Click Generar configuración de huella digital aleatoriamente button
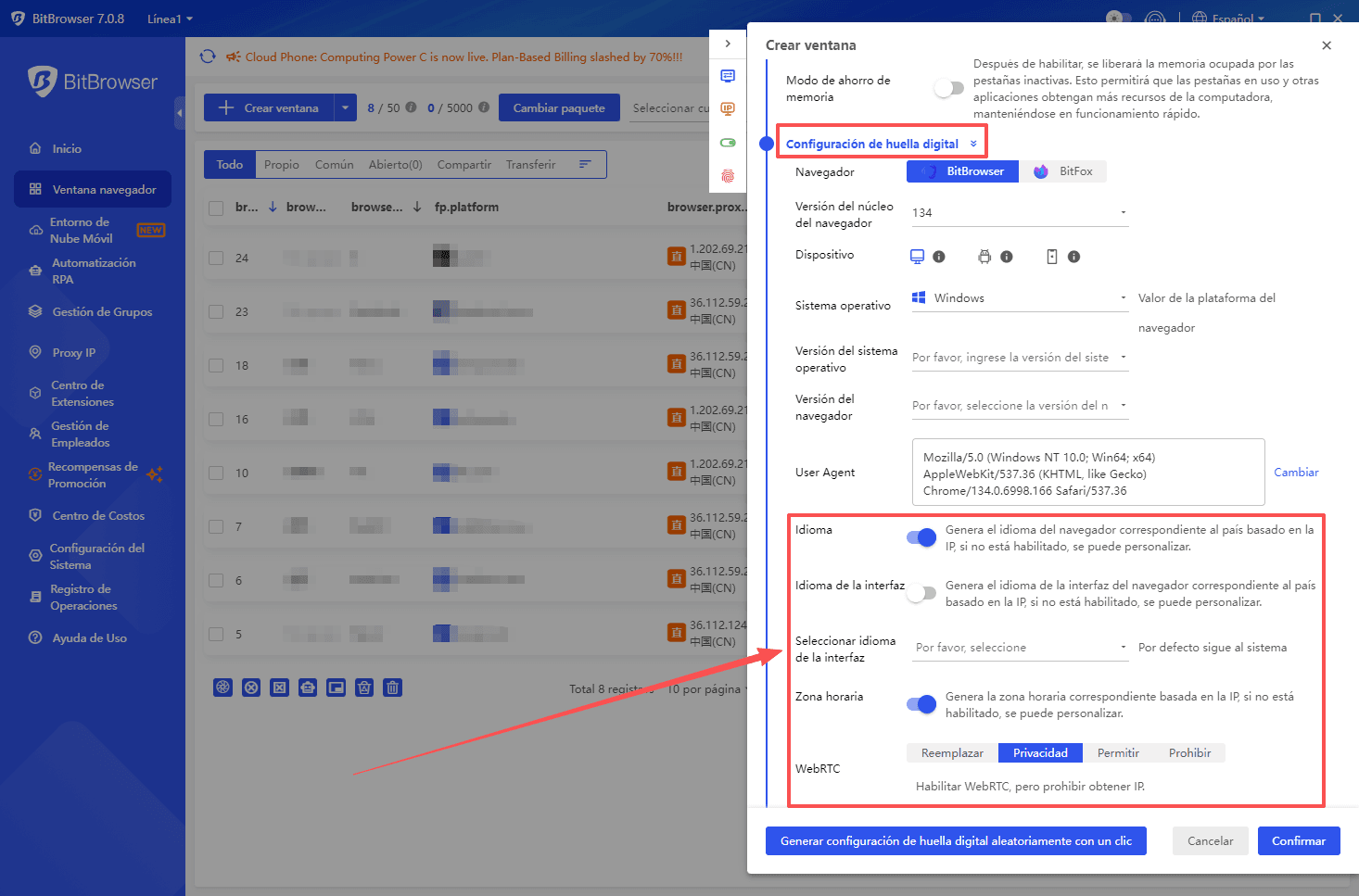1359x896 pixels. (x=956, y=840)
